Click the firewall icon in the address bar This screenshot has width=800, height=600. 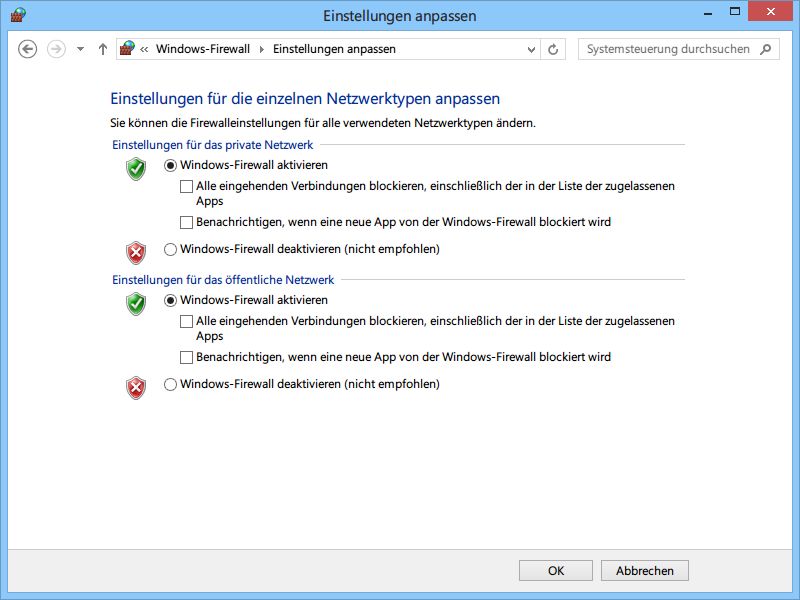127,48
